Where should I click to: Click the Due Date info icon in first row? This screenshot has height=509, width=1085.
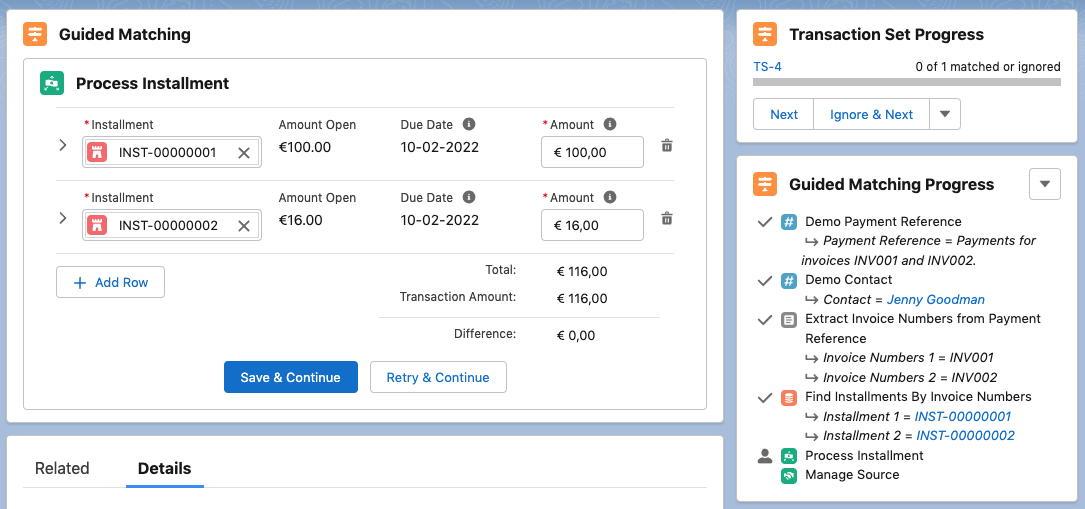(x=469, y=125)
